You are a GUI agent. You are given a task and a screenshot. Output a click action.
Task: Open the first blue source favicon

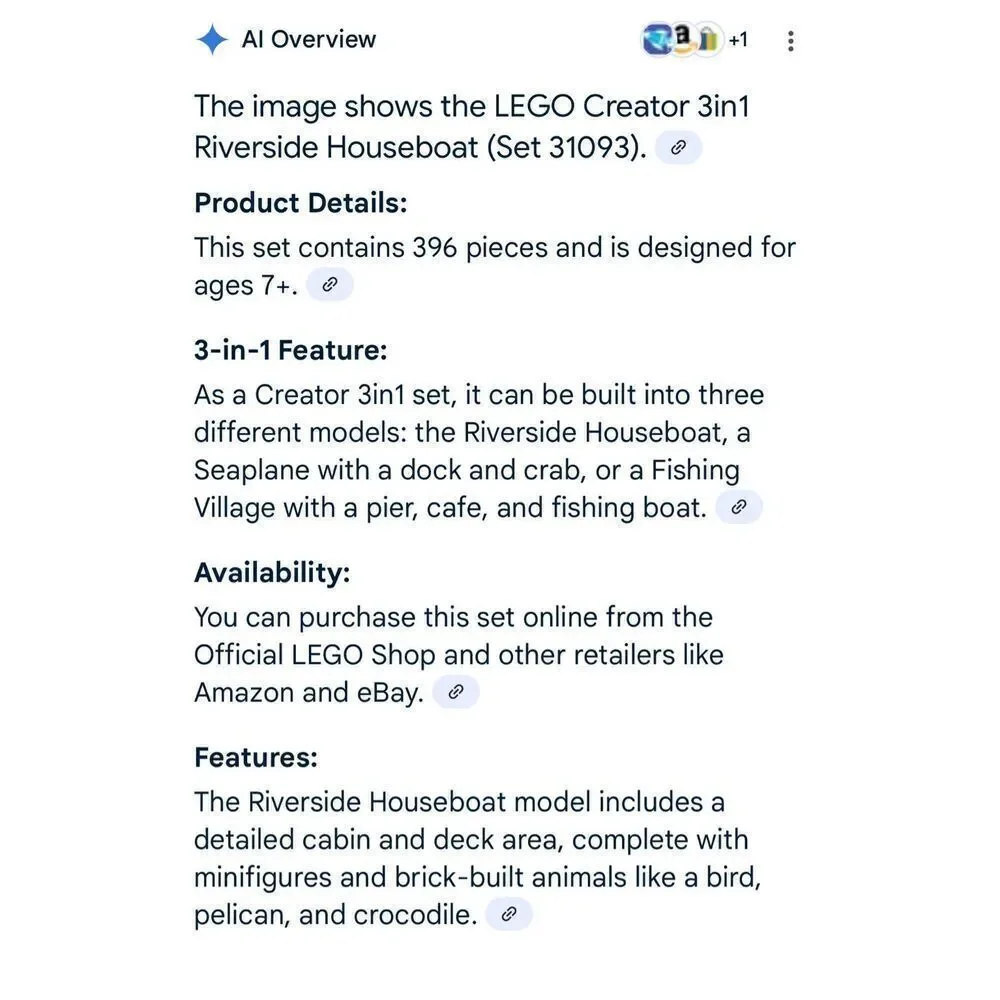(x=657, y=40)
